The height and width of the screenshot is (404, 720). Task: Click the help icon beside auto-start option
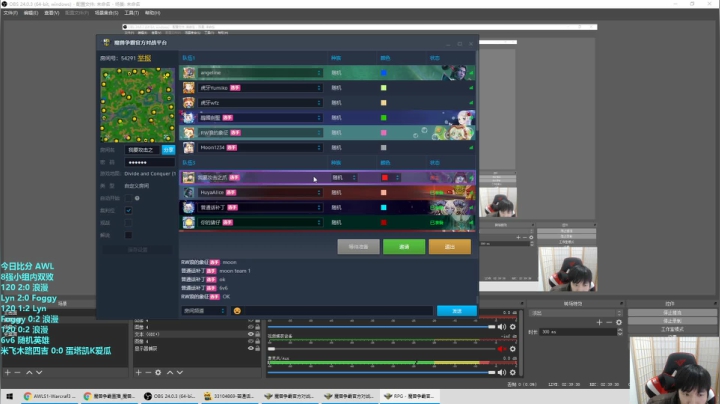coord(137,198)
